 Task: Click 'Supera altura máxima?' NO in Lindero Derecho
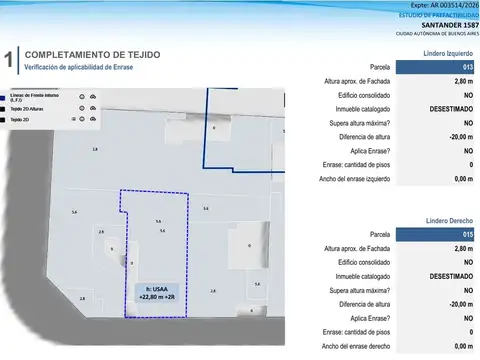[468, 290]
